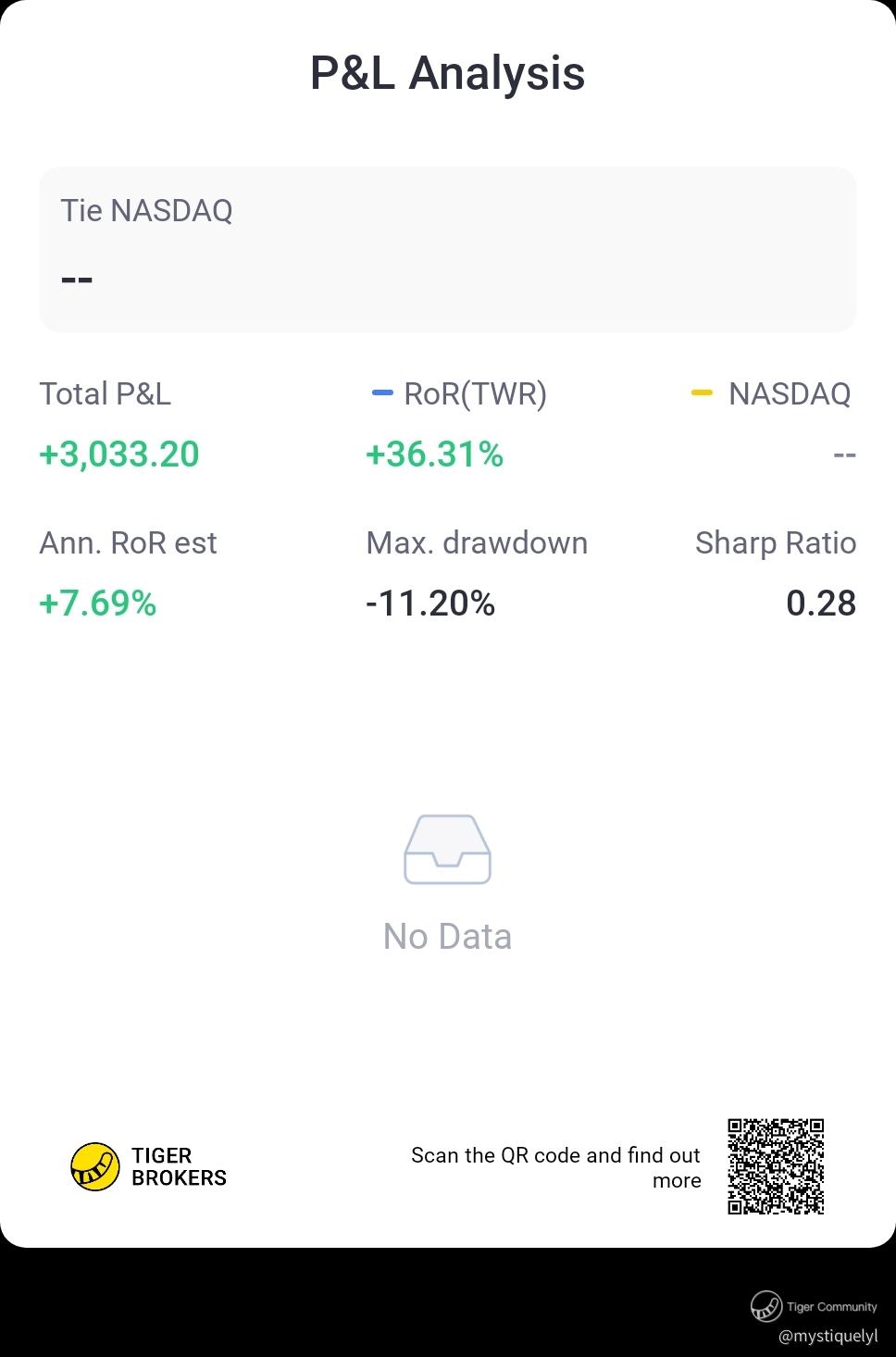Click the +7.69% annualized return value
The height and width of the screenshot is (1357, 896).
[x=98, y=604]
